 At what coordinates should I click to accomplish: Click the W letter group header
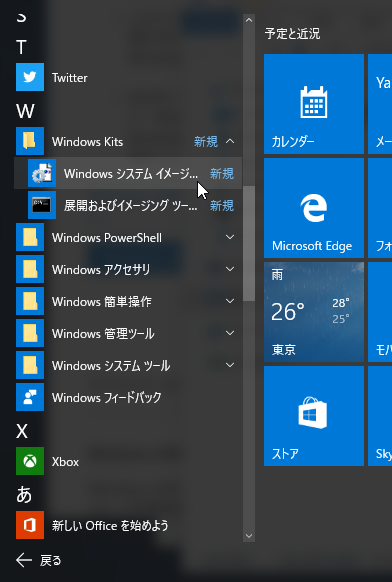[25, 111]
